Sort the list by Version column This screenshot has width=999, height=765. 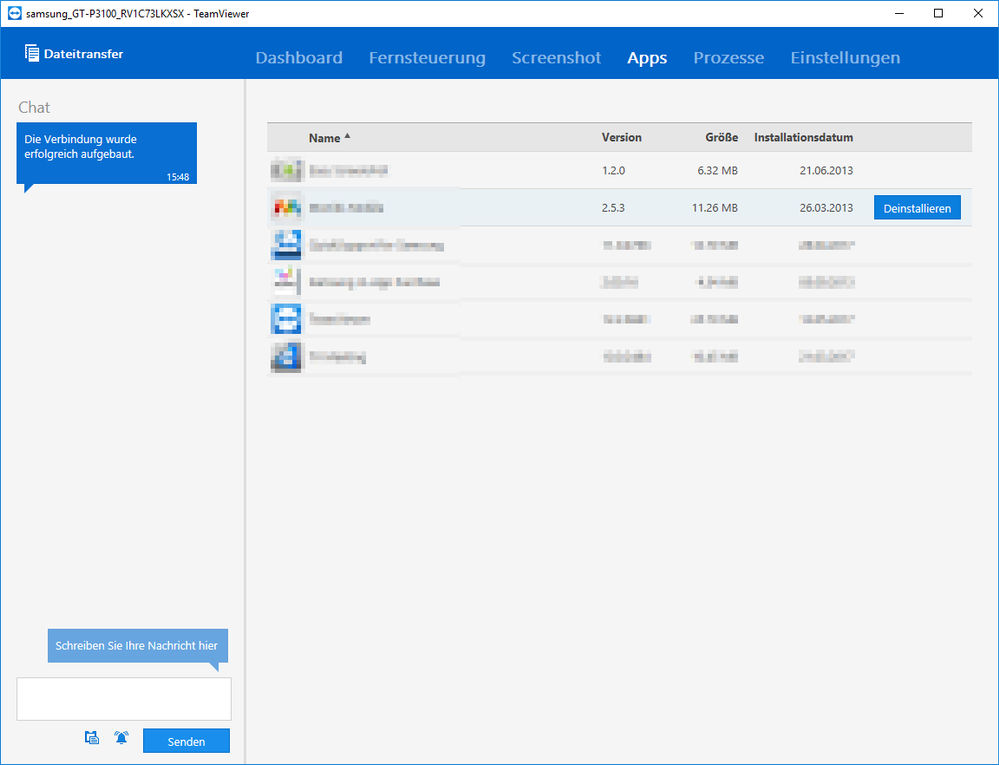pyautogui.click(x=621, y=138)
